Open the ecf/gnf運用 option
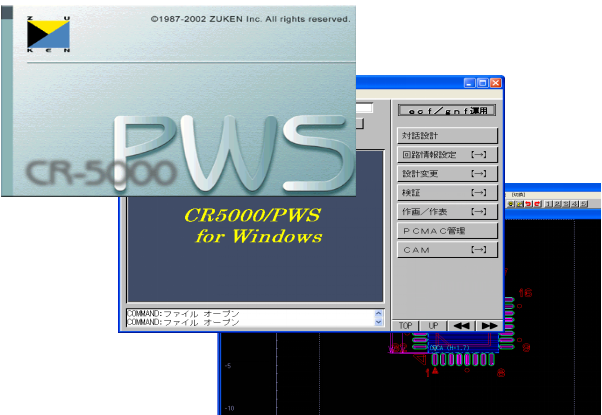The image size is (602, 415). (x=447, y=111)
